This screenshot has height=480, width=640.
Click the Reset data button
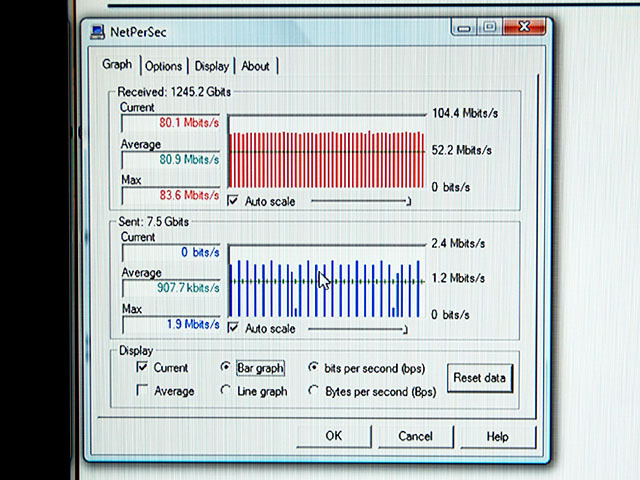[x=480, y=378]
